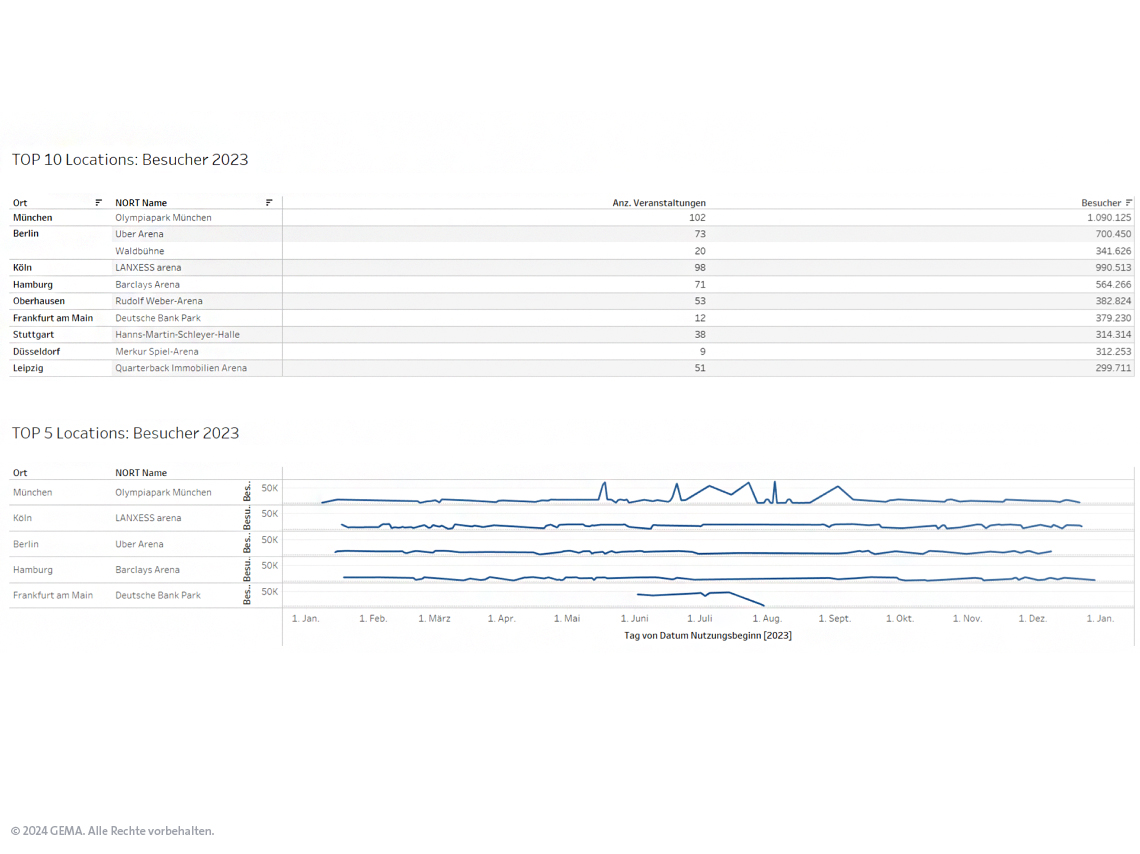Click the TOP 5 Locations title
Image resolution: width=1140 pixels, height=854 pixels.
(x=125, y=433)
